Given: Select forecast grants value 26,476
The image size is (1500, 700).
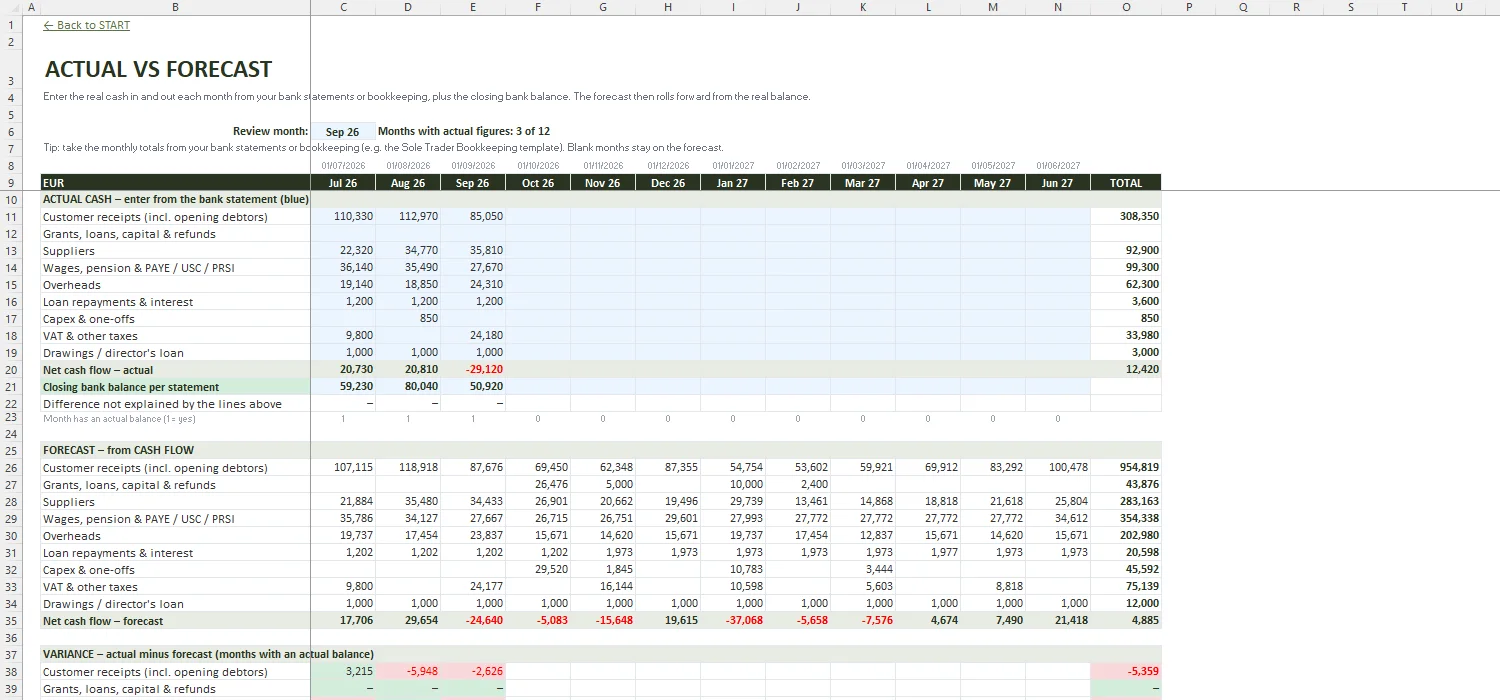Looking at the screenshot, I should 538,485.
